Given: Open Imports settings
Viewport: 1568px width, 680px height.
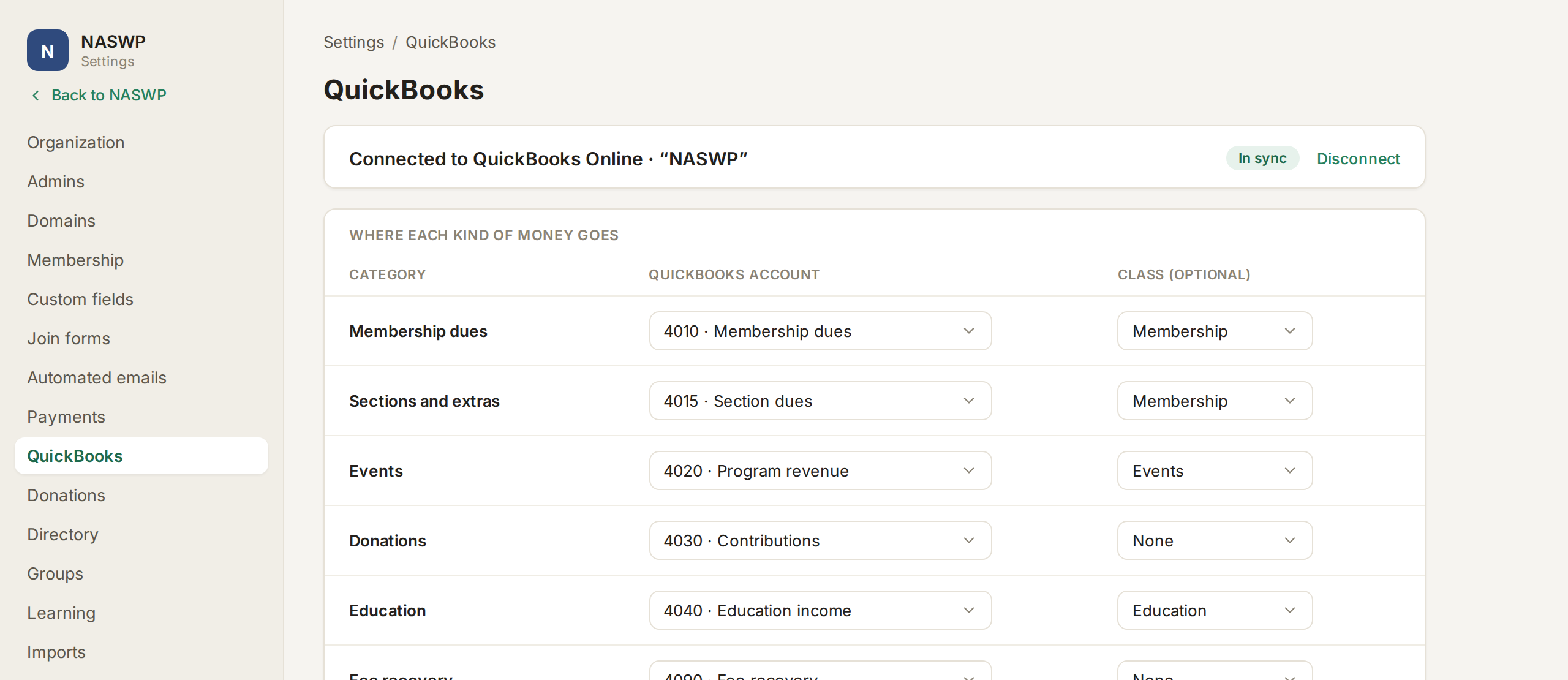Looking at the screenshot, I should tap(141, 652).
